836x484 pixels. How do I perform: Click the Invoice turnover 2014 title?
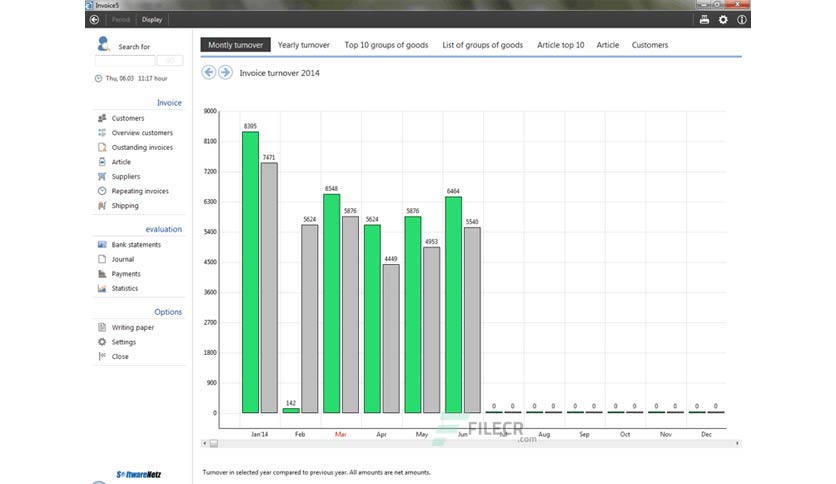coord(279,73)
